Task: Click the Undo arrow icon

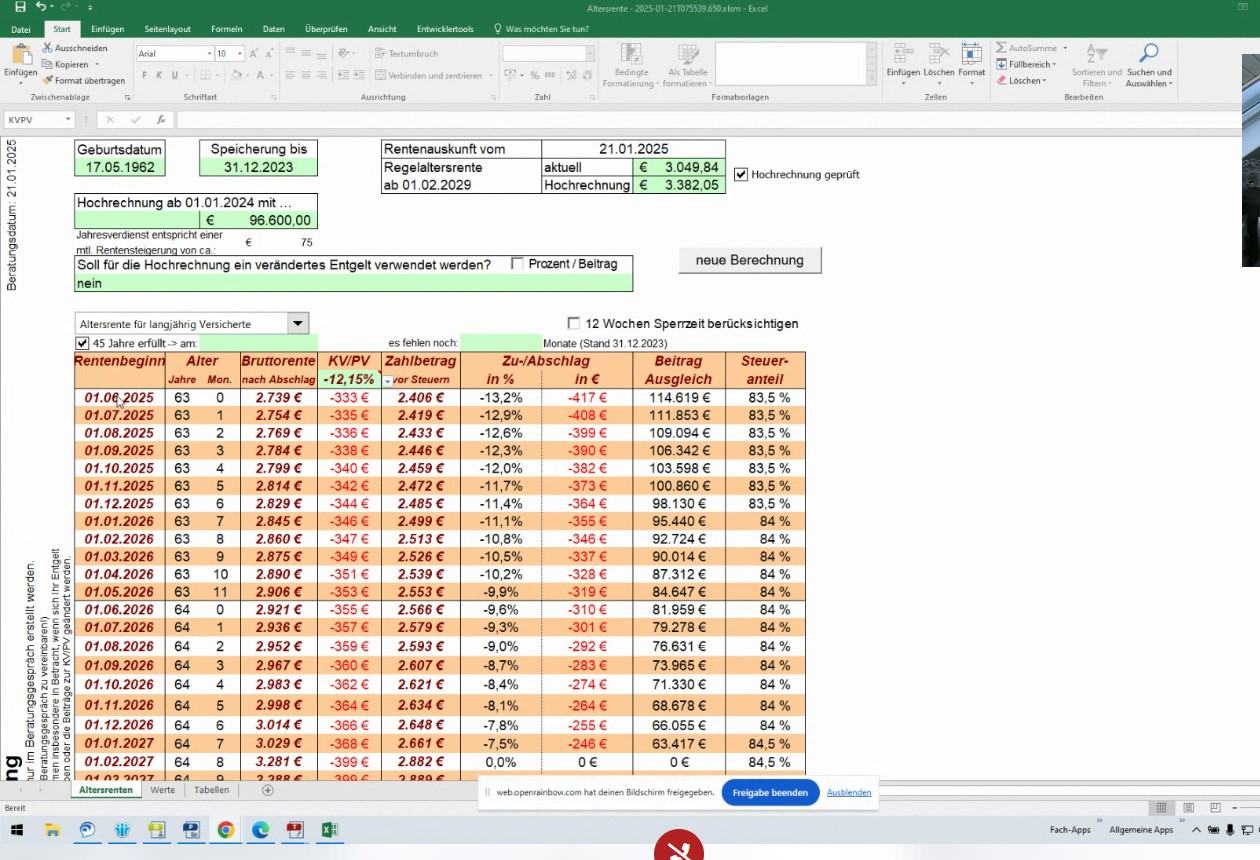Action: [41, 7]
